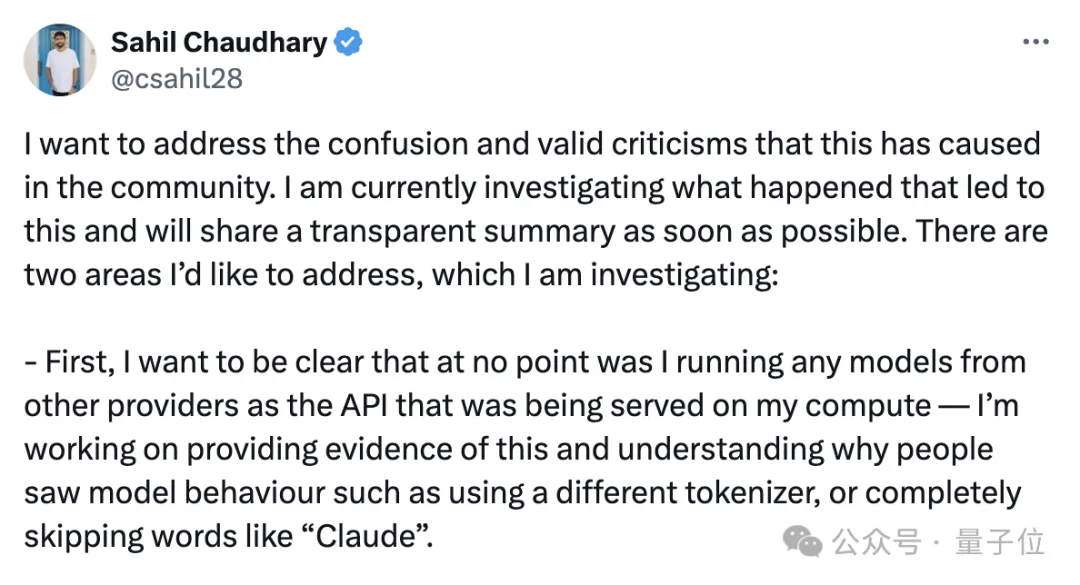Viewport: 1080px width, 585px height.
Task: Open the Sahil Chaudhary display name link
Action: [x=218, y=42]
